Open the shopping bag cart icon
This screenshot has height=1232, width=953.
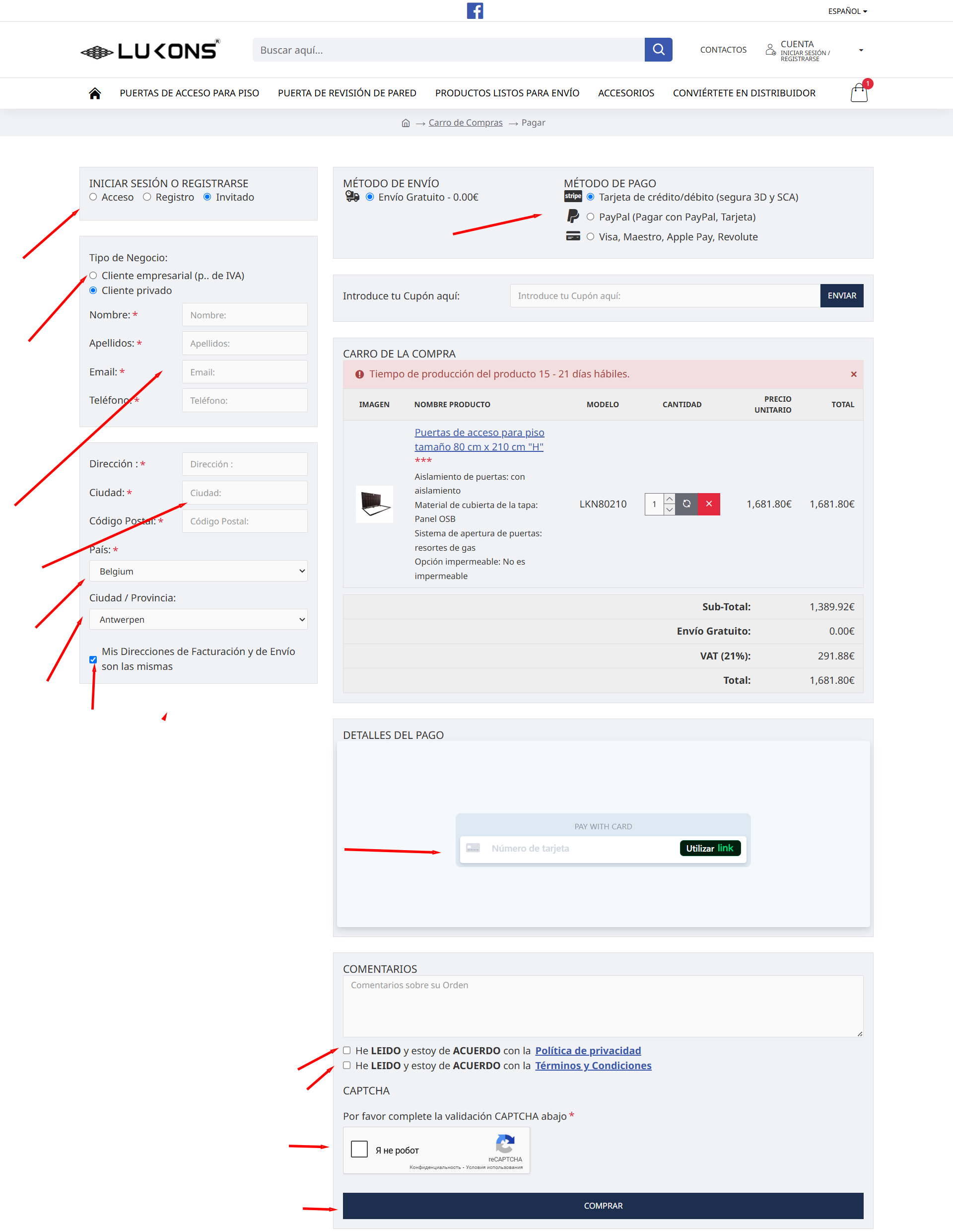859,92
